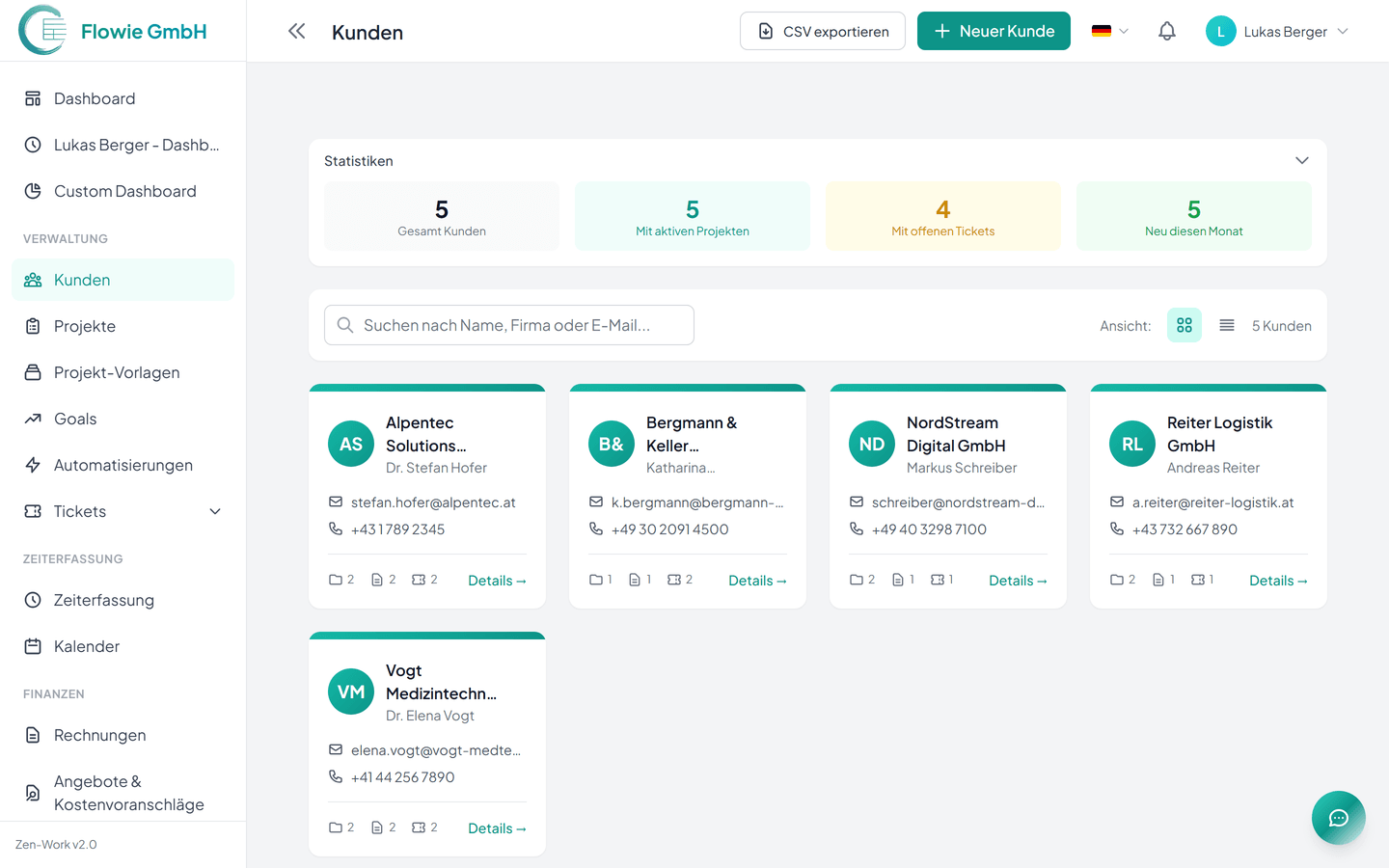
Task: Go to Projekte in the sidebar
Action: click(x=85, y=326)
